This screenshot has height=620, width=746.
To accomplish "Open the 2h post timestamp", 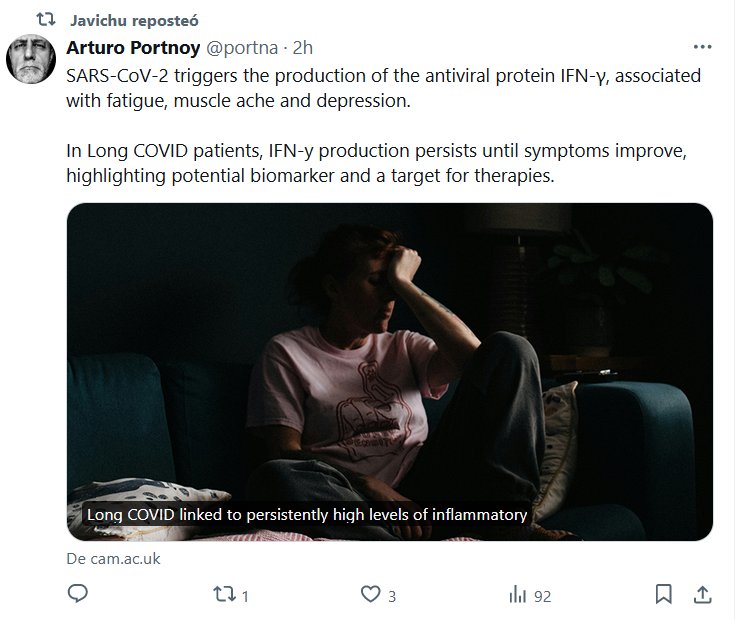I will point(302,47).
